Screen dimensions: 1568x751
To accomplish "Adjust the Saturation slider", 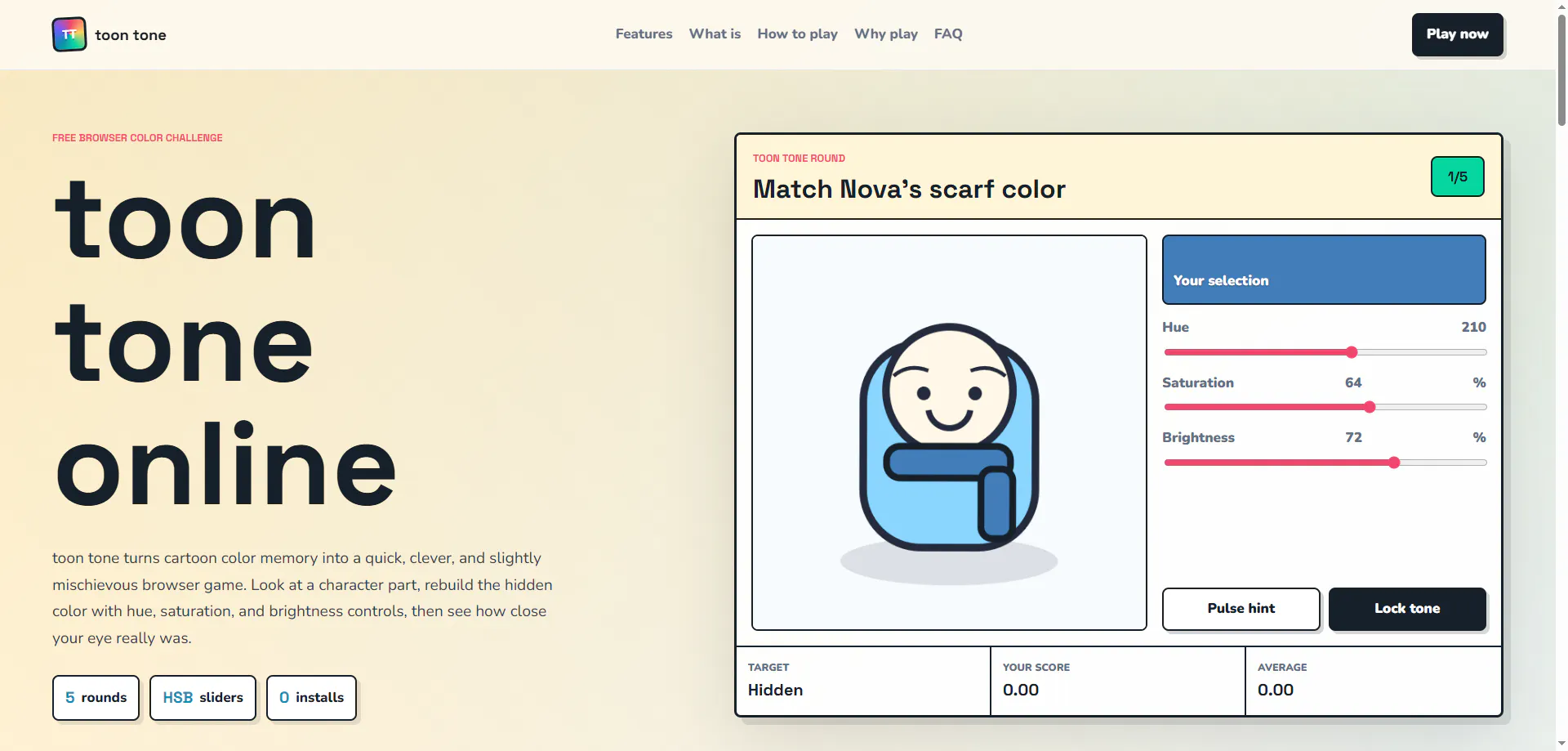I will 1325,407.
